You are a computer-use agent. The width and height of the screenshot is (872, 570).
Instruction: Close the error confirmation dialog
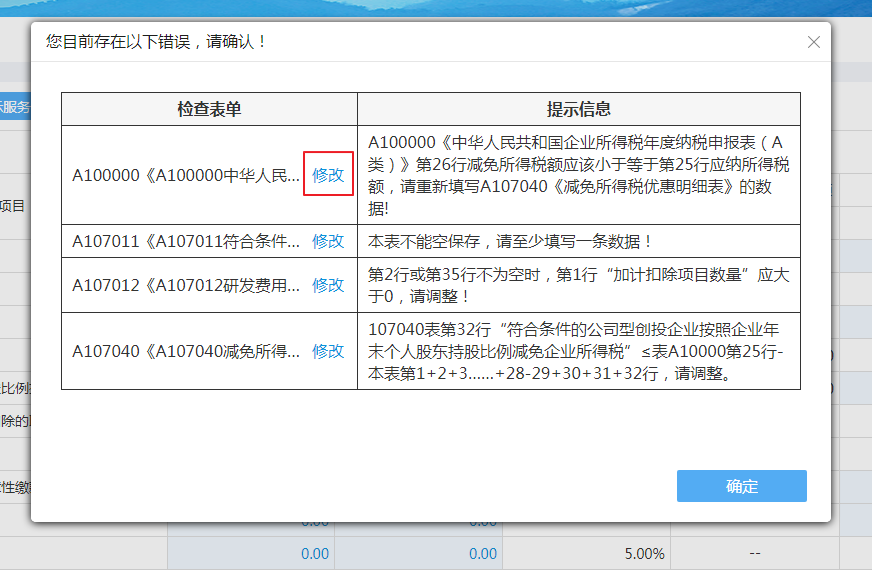(814, 42)
